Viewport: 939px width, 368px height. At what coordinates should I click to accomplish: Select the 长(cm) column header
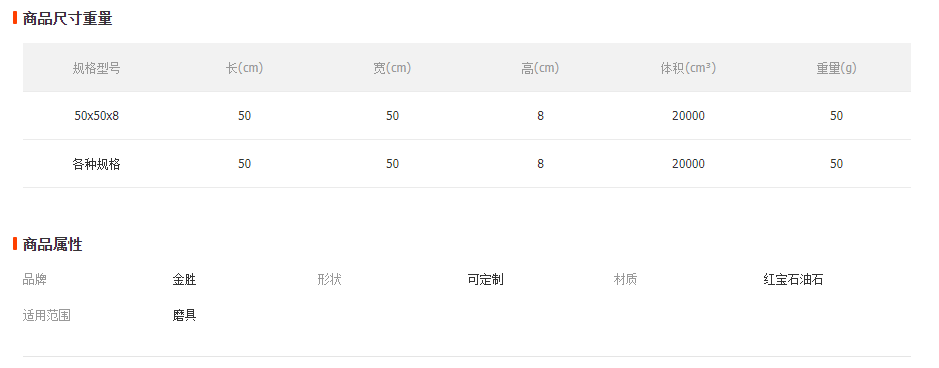(x=244, y=68)
